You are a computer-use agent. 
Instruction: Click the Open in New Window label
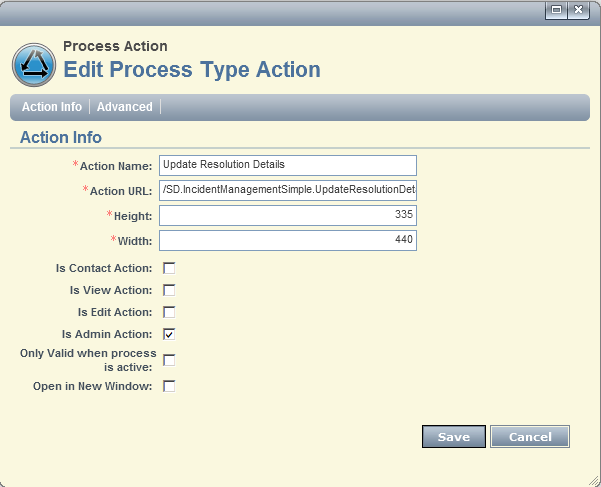(92, 386)
